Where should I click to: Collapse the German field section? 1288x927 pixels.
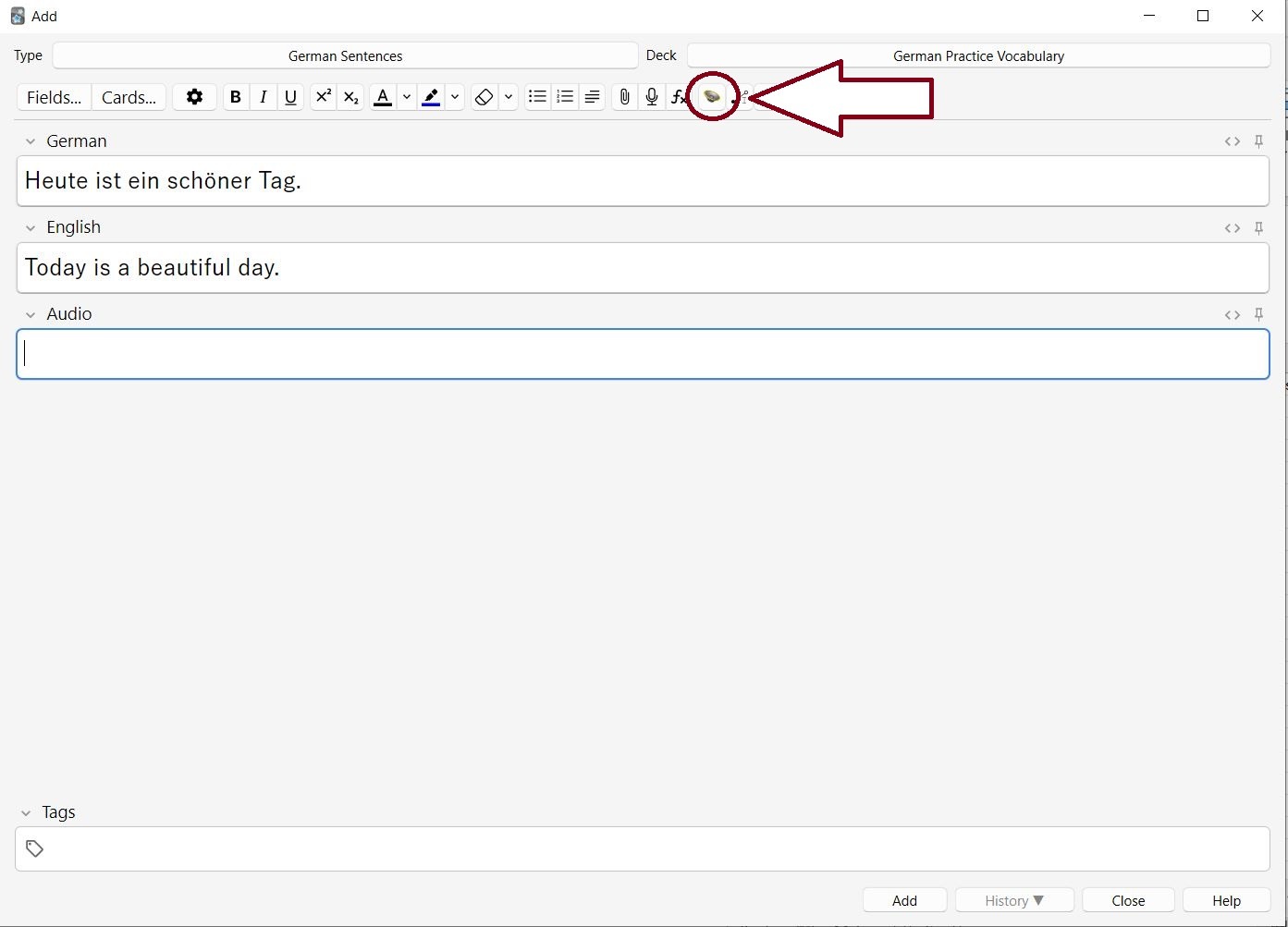[31, 141]
